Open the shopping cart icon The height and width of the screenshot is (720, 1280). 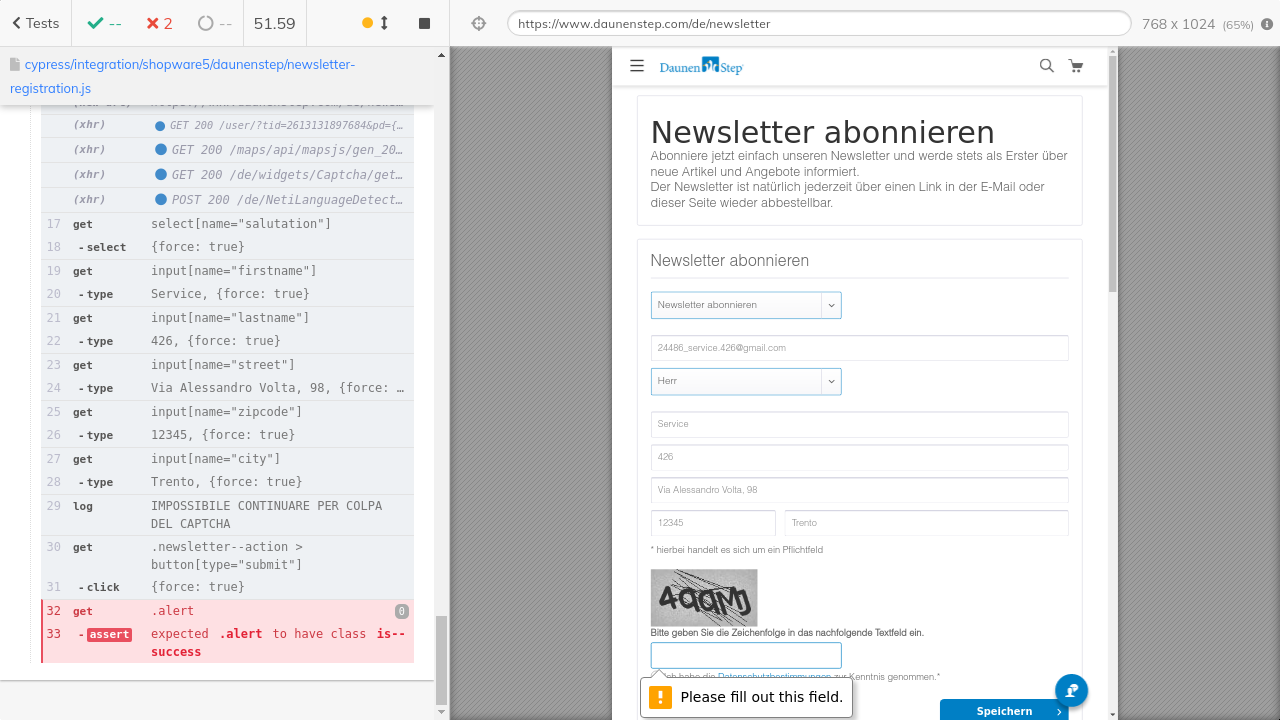[1076, 66]
